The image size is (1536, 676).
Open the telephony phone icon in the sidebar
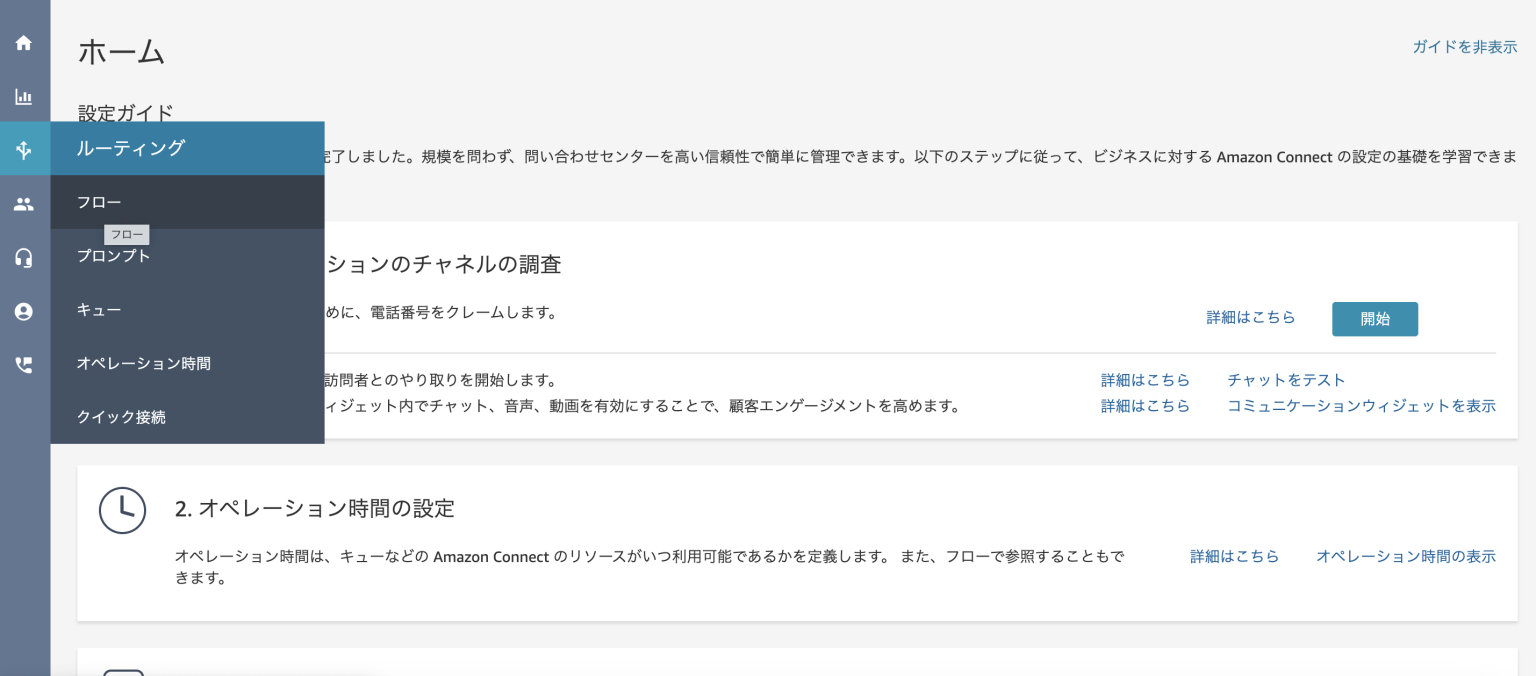click(24, 365)
